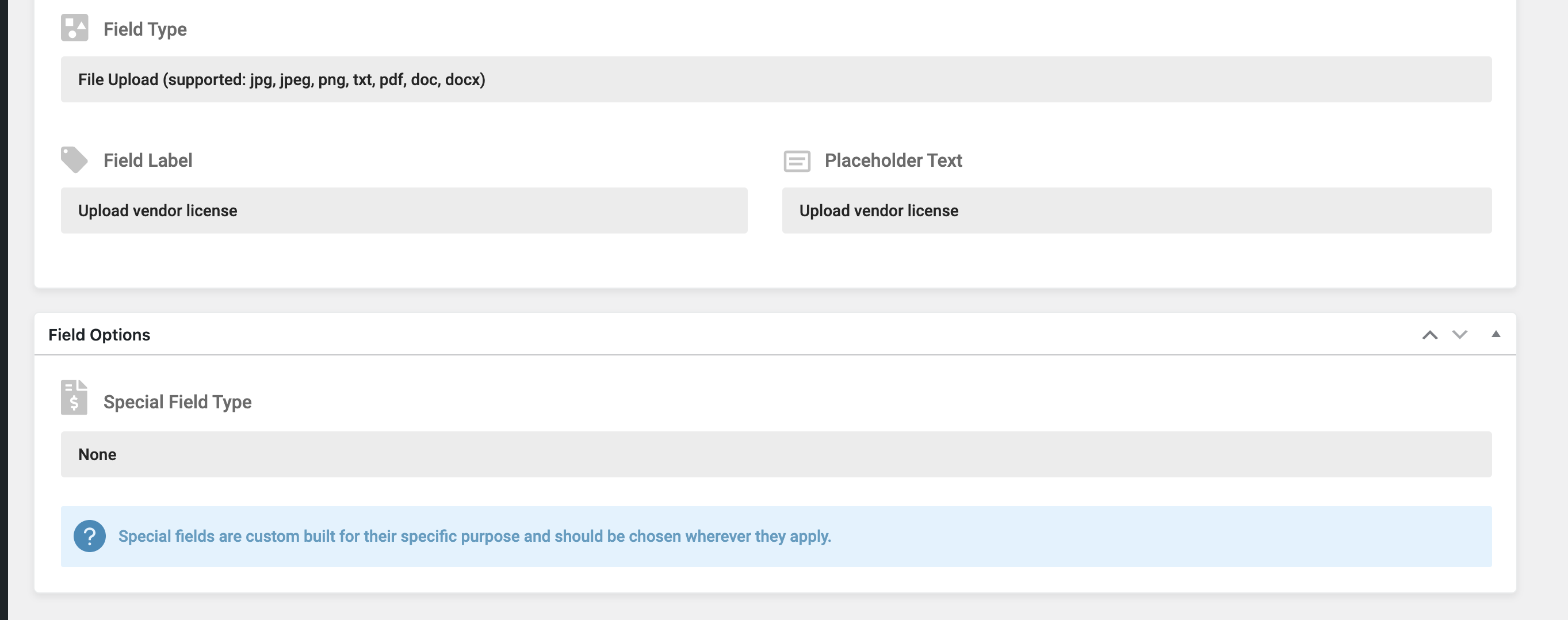Click the Field Type shapes icon
Image resolution: width=1568 pixels, height=620 pixels.
pyautogui.click(x=74, y=28)
